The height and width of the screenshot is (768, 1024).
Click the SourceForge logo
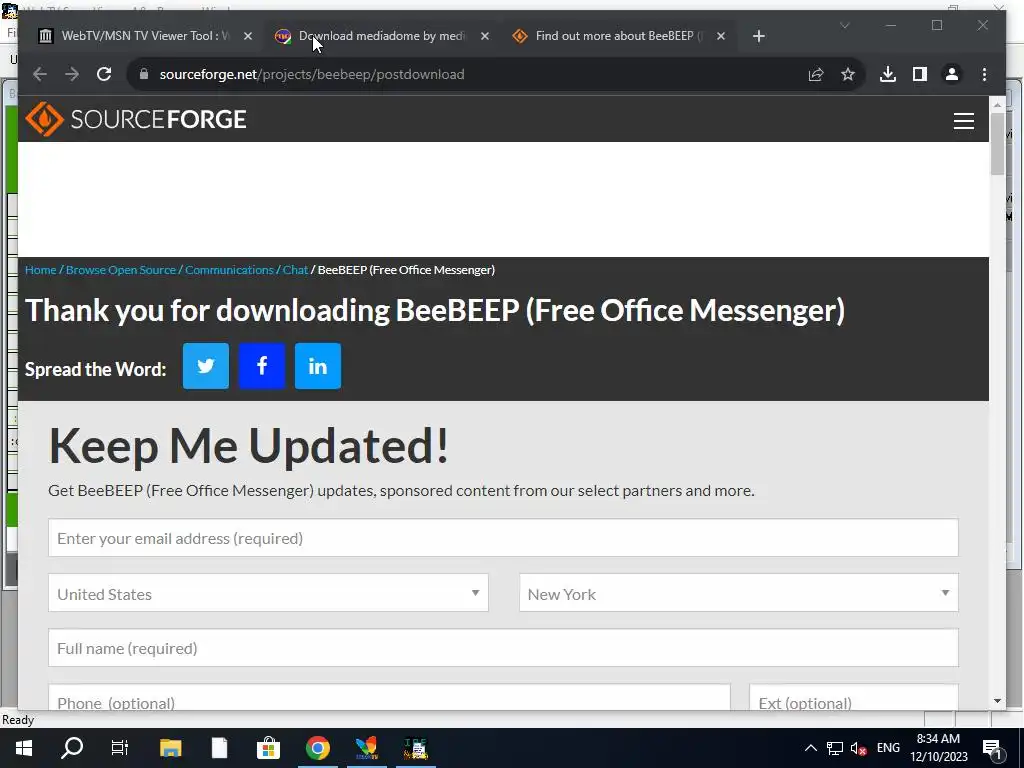click(136, 119)
